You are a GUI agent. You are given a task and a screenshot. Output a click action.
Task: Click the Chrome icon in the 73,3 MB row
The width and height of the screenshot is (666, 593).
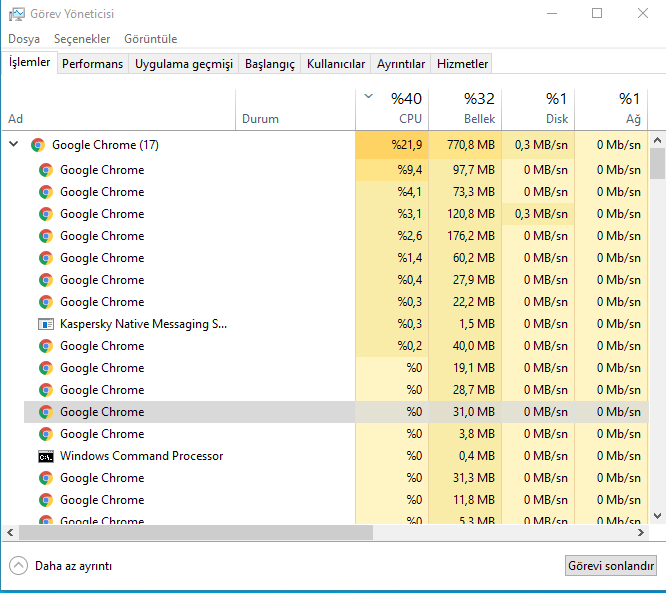46,192
